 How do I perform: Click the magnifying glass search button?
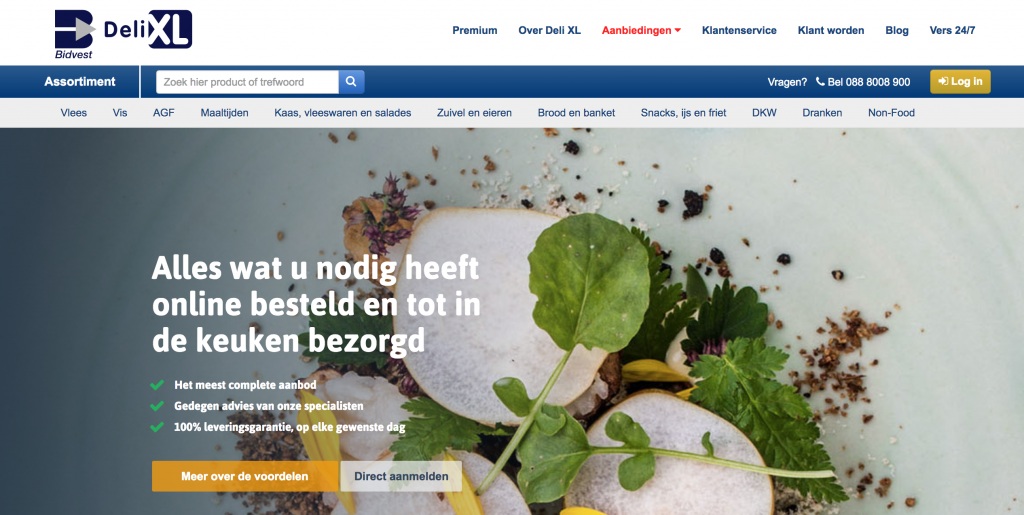click(351, 82)
